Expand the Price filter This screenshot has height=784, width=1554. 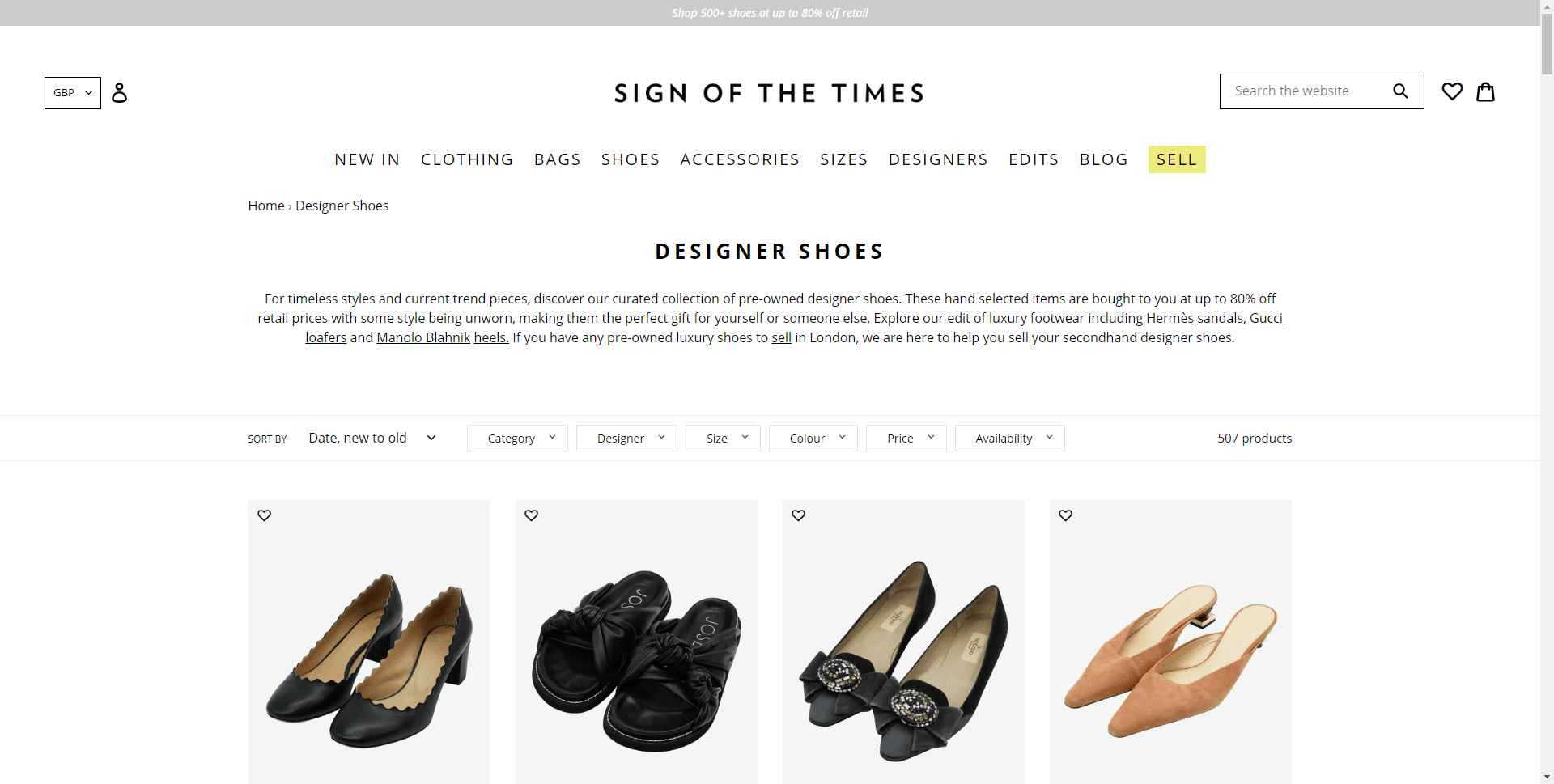(x=906, y=438)
